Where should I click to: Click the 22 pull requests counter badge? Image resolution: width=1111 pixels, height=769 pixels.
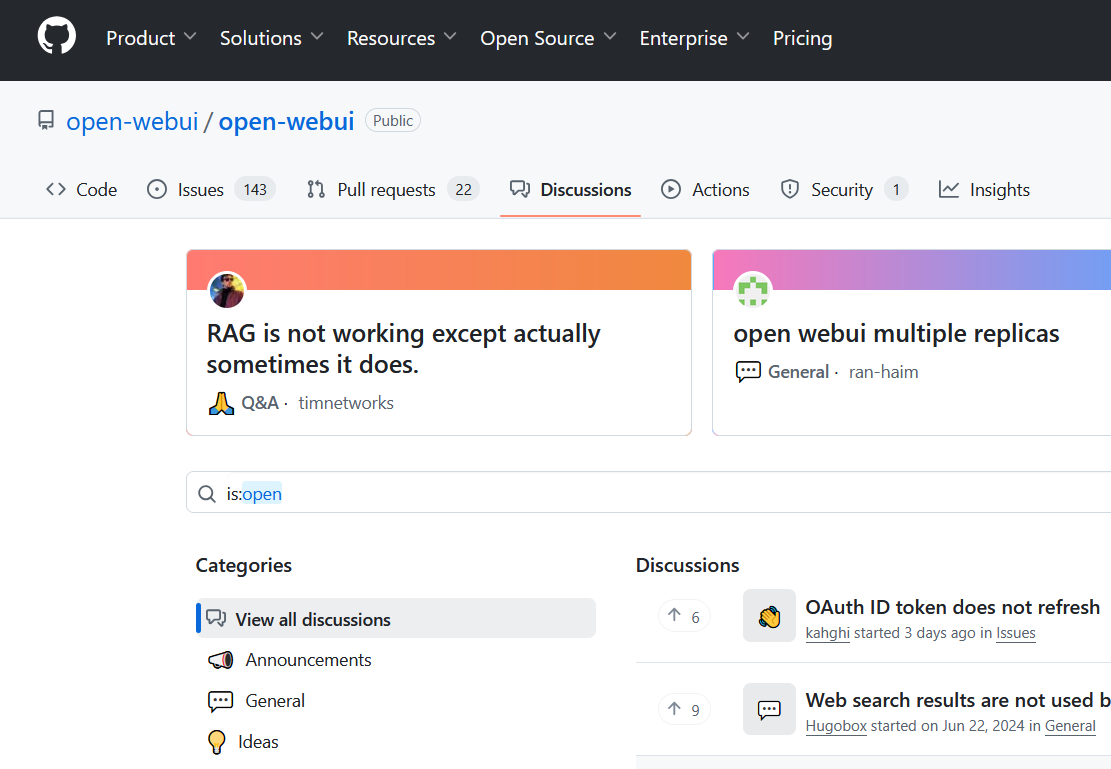[x=463, y=189]
